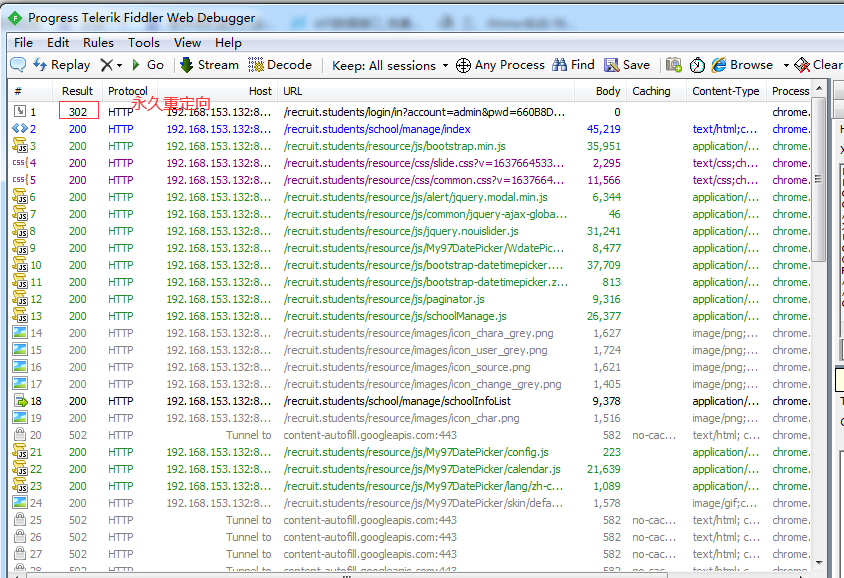Click image icon of session 24
This screenshot has height=578, width=844.
(20, 503)
